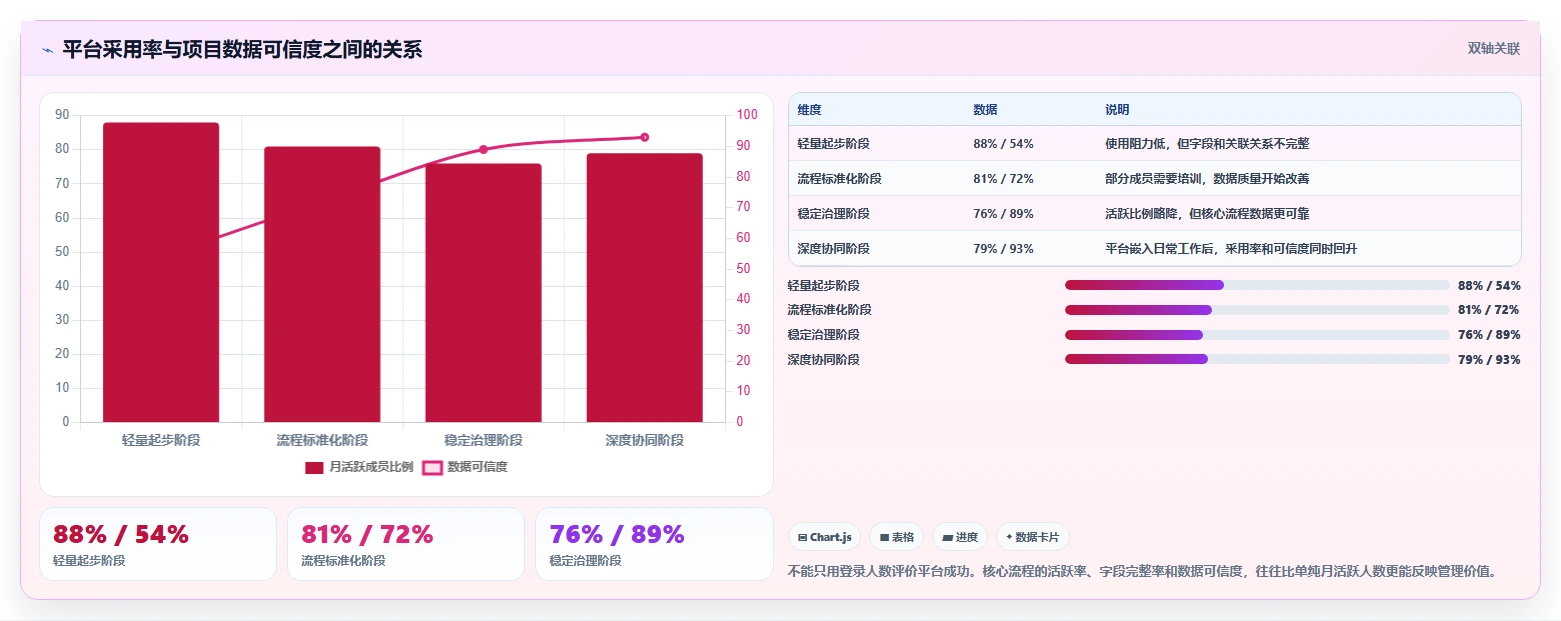Click the 稳定治理阶段 progress bar

click(x=1257, y=335)
